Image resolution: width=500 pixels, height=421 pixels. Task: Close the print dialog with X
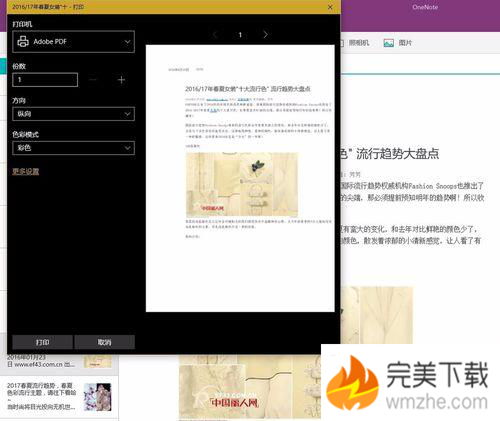[x=330, y=7]
